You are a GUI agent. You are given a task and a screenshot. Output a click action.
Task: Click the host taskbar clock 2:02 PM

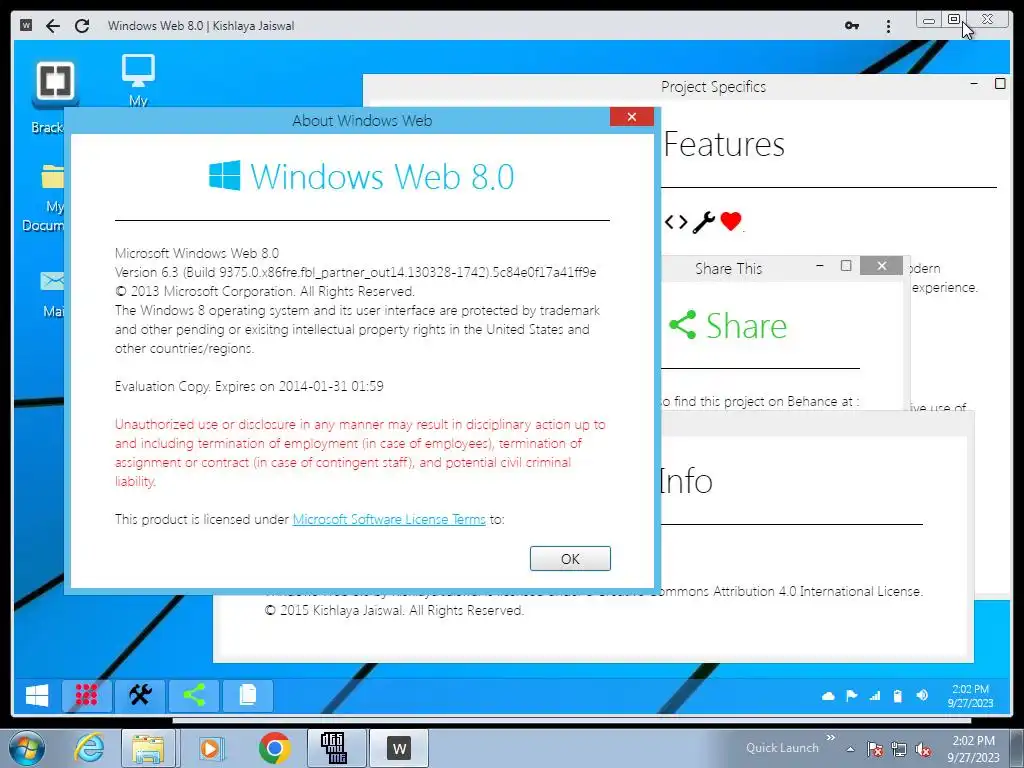(974, 749)
